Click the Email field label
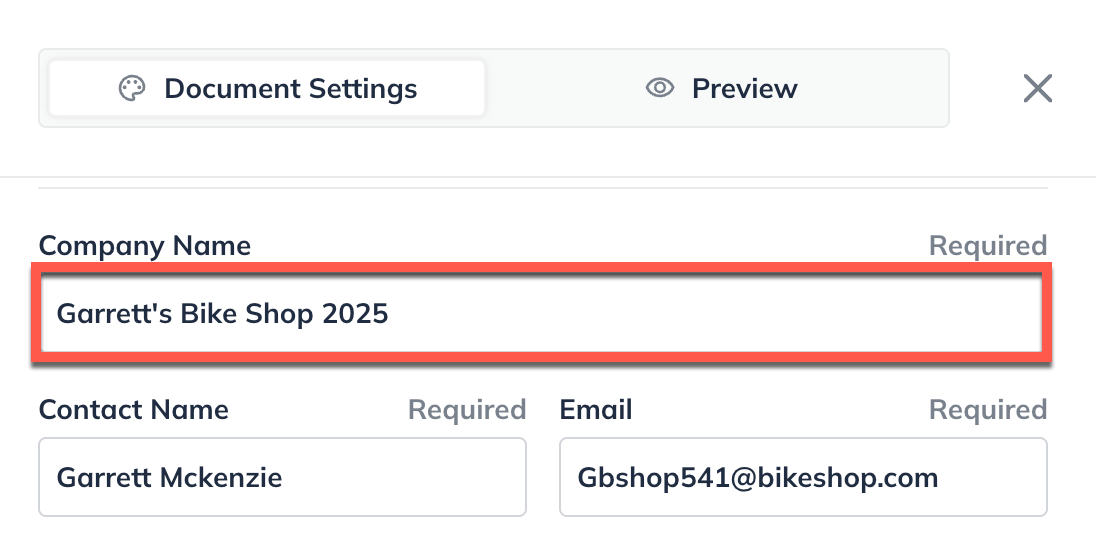 pos(596,409)
